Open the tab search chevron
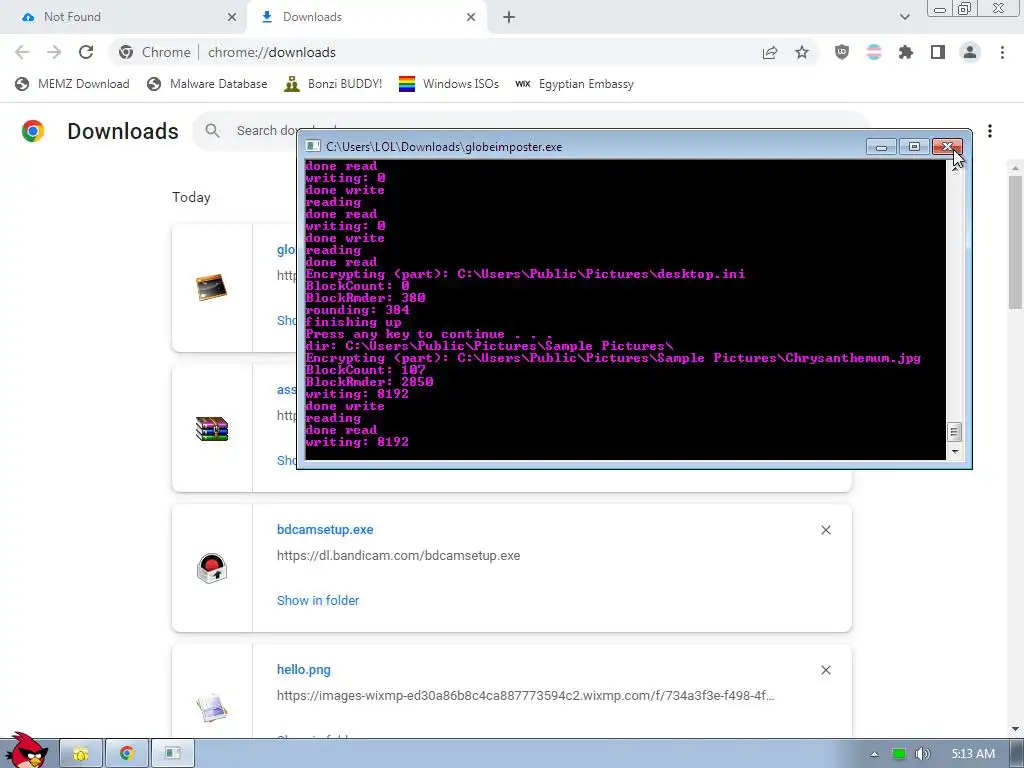Screen dimensions: 1024x768 [904, 17]
